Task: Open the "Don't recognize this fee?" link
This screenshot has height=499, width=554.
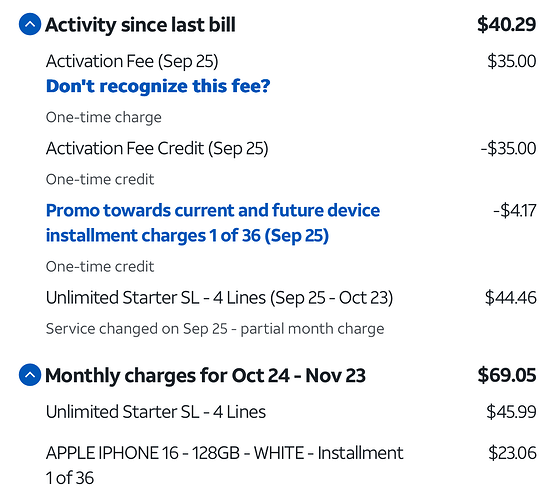Action: (158, 86)
